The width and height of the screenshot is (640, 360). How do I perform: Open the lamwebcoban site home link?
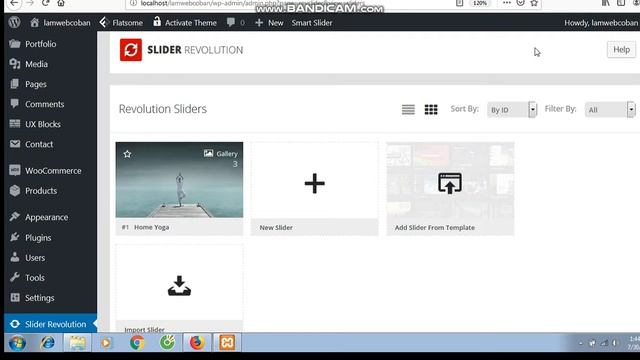click(60, 23)
